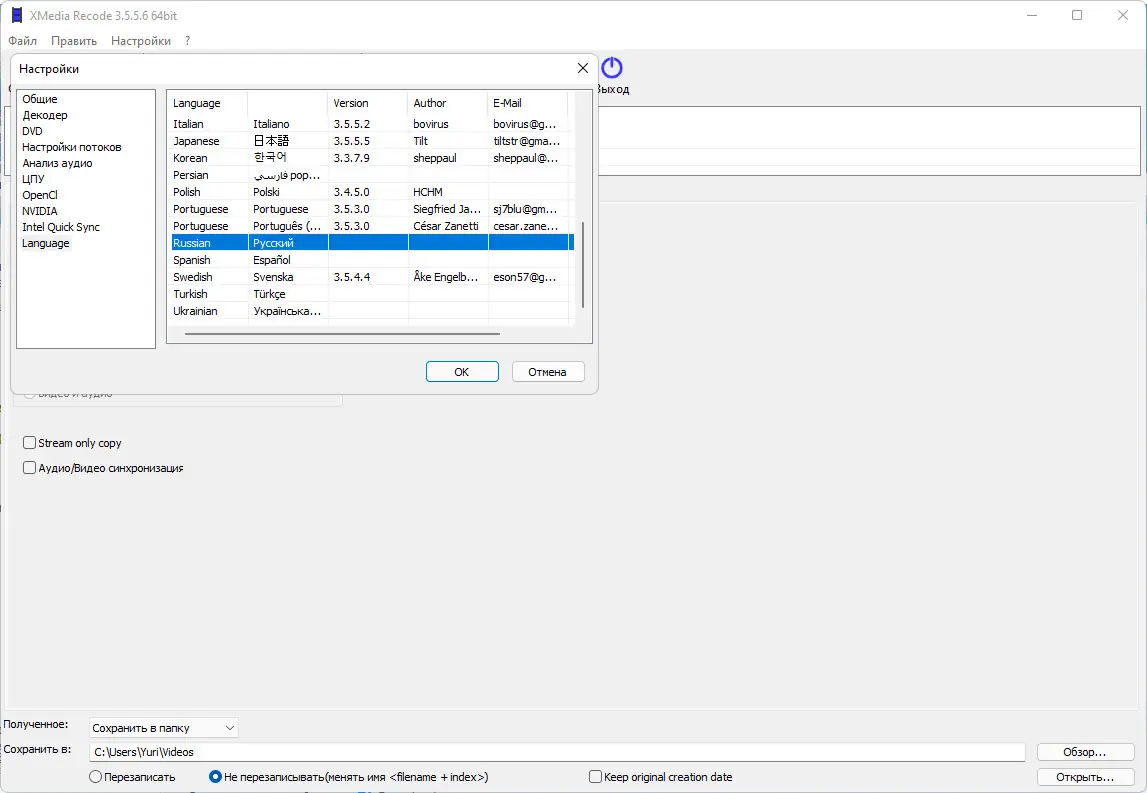Select the Swedish language row
Image resolution: width=1147 pixels, height=793 pixels.
coord(370,277)
